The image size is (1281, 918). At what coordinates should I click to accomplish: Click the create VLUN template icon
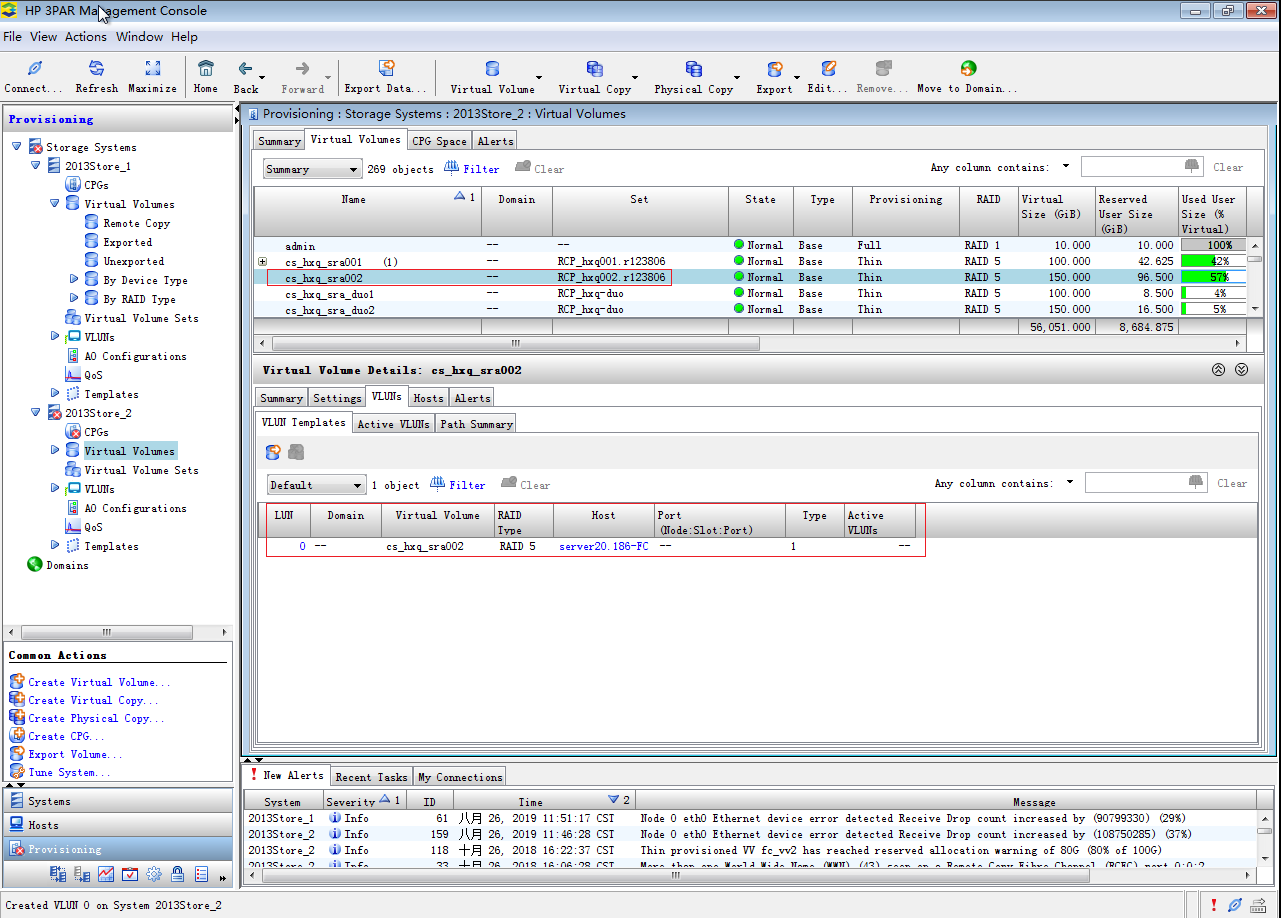pyautogui.click(x=273, y=453)
